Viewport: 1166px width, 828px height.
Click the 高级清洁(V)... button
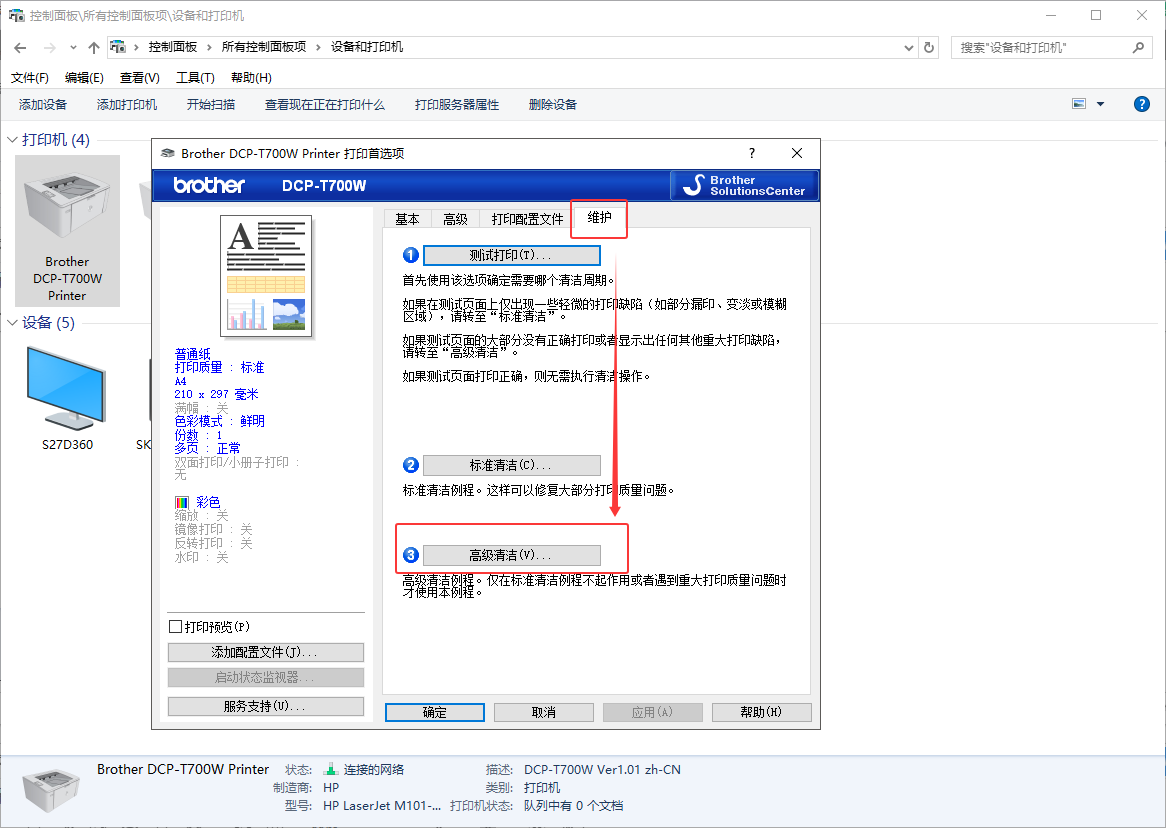click(x=511, y=555)
